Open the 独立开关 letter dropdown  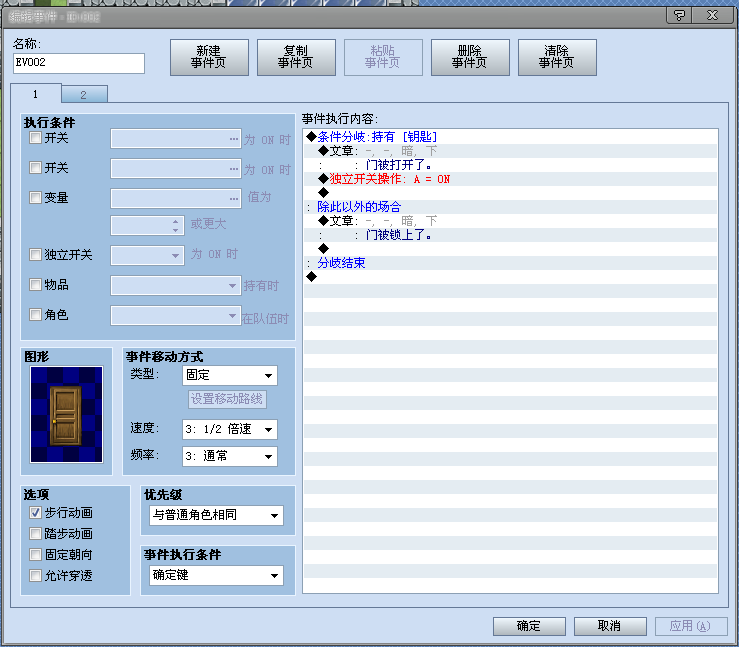tap(147, 255)
